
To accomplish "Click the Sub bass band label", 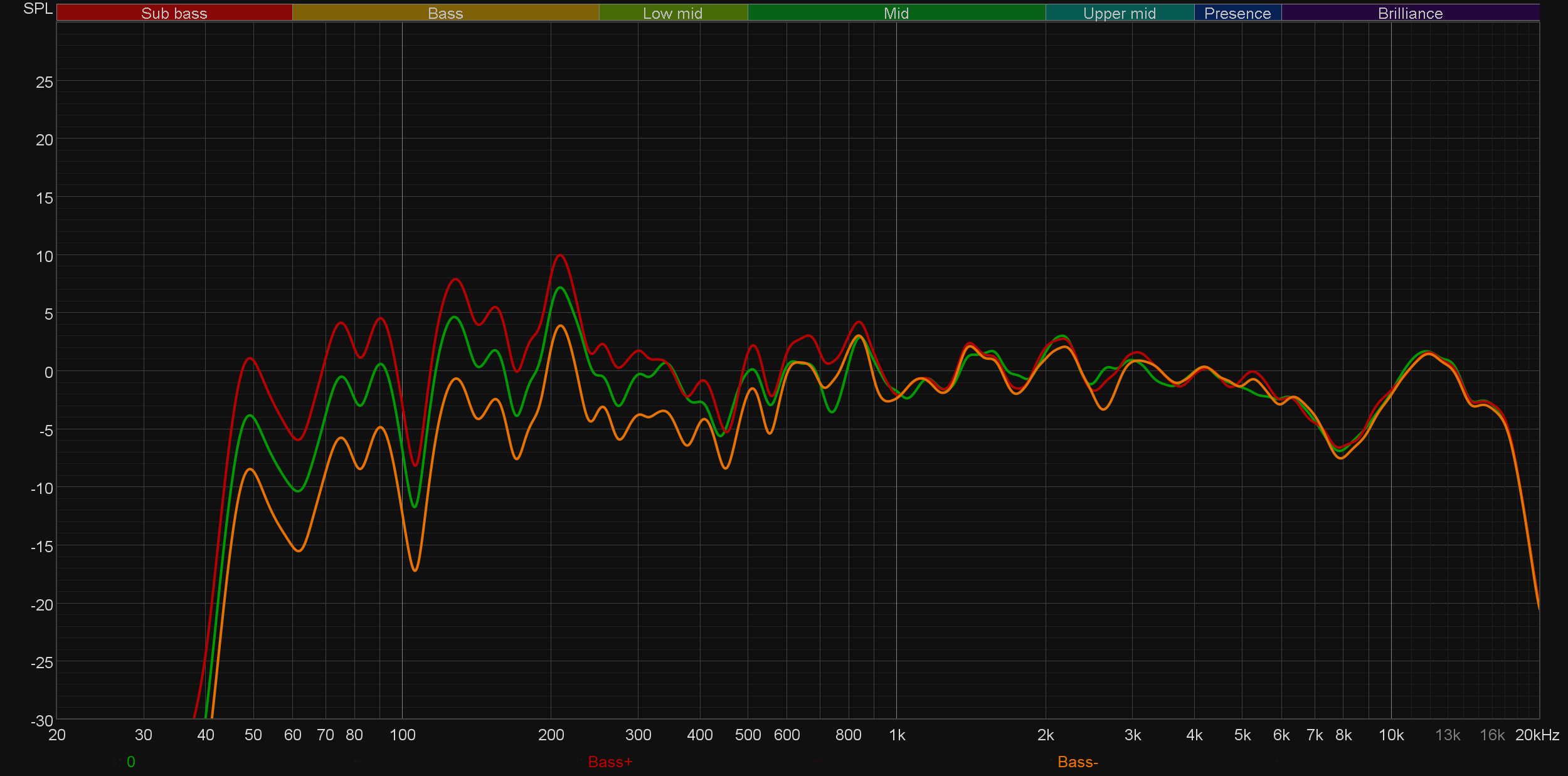I will tap(174, 13).
